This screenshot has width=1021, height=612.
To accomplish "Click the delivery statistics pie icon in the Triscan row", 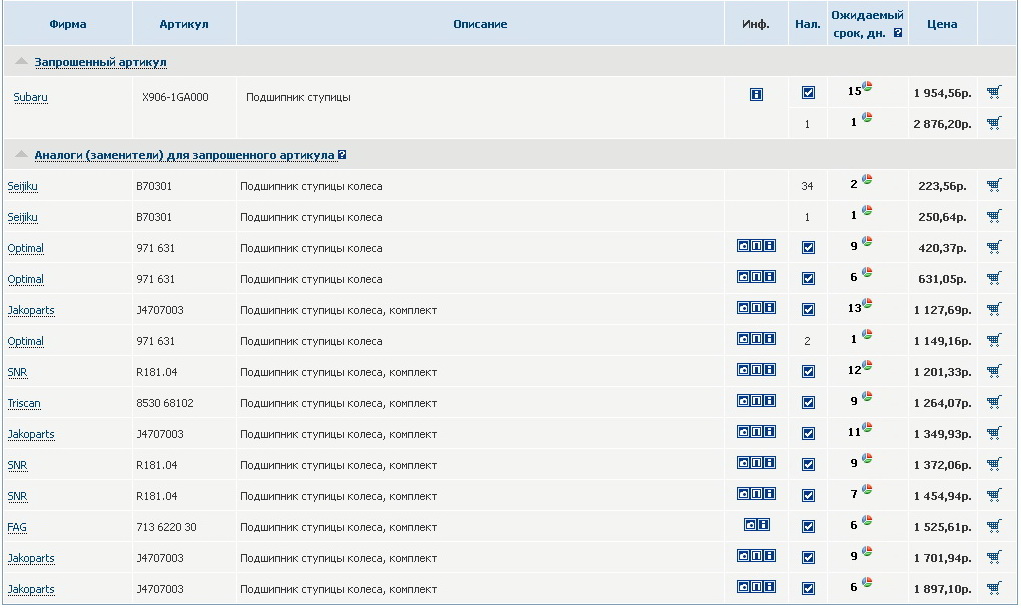I will [867, 397].
